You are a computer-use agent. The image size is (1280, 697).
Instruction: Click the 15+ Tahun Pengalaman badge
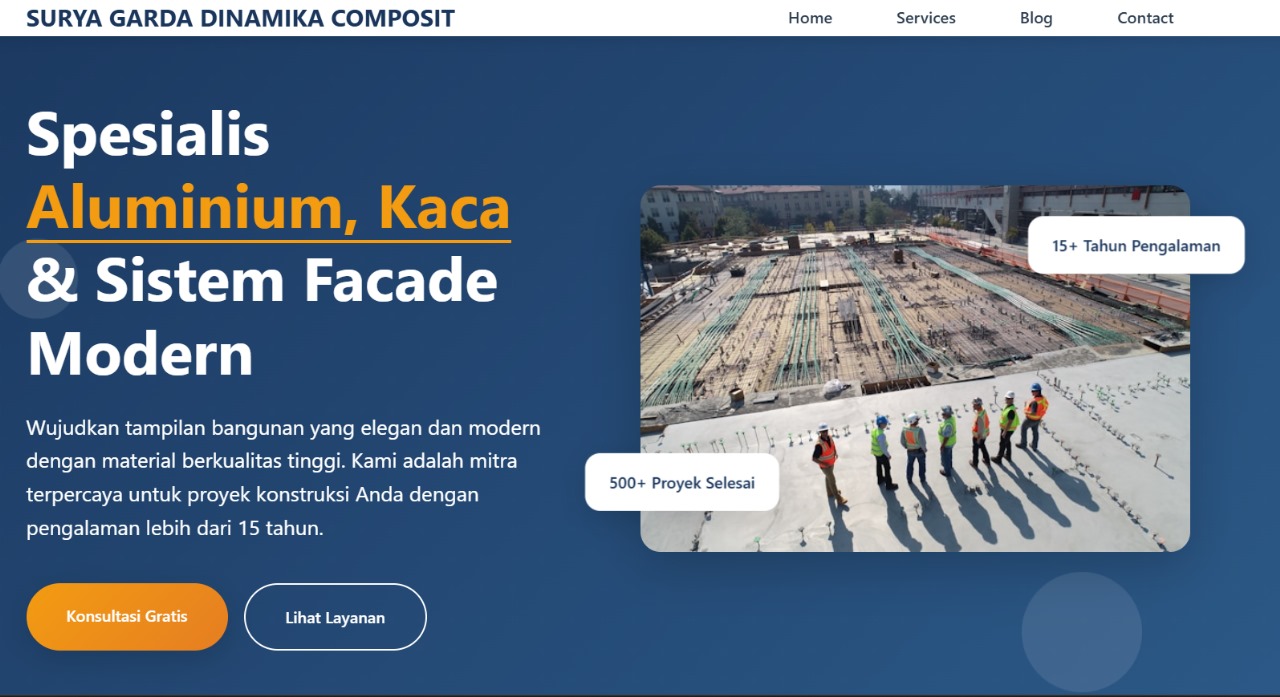(1136, 245)
